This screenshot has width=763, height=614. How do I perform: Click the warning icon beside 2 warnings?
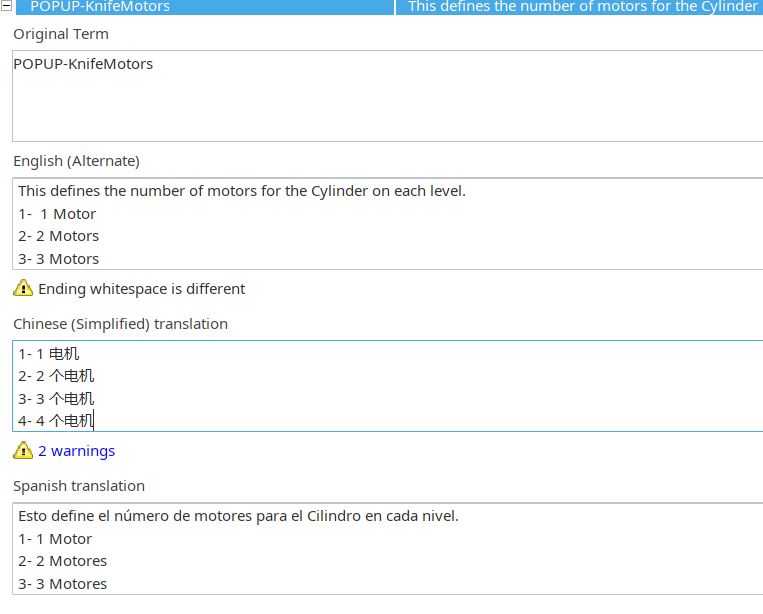[x=23, y=450]
